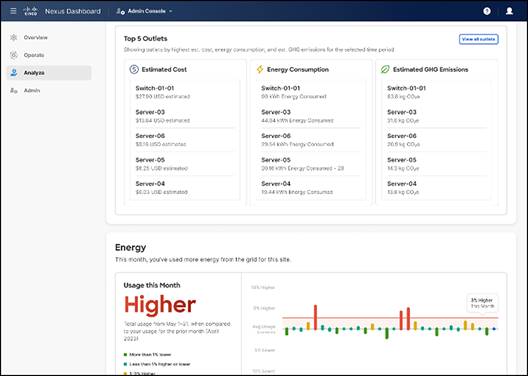Click the Usage this Month label
This screenshot has height=376, width=528.
click(152, 285)
